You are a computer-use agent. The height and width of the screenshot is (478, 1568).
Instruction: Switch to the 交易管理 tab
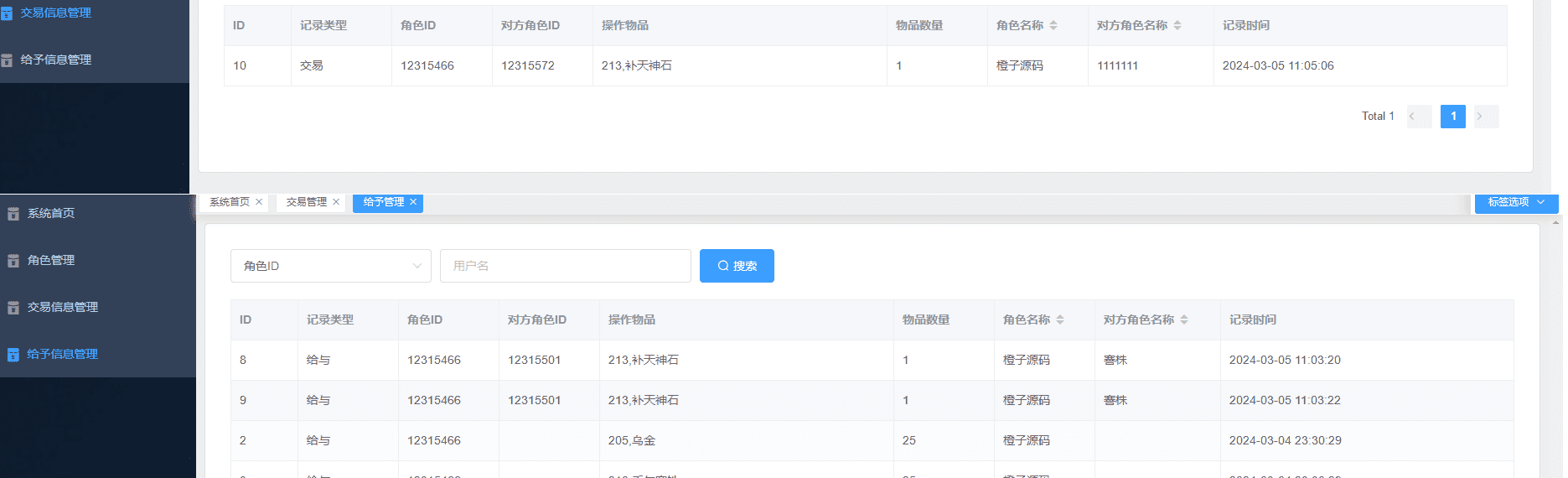[306, 202]
